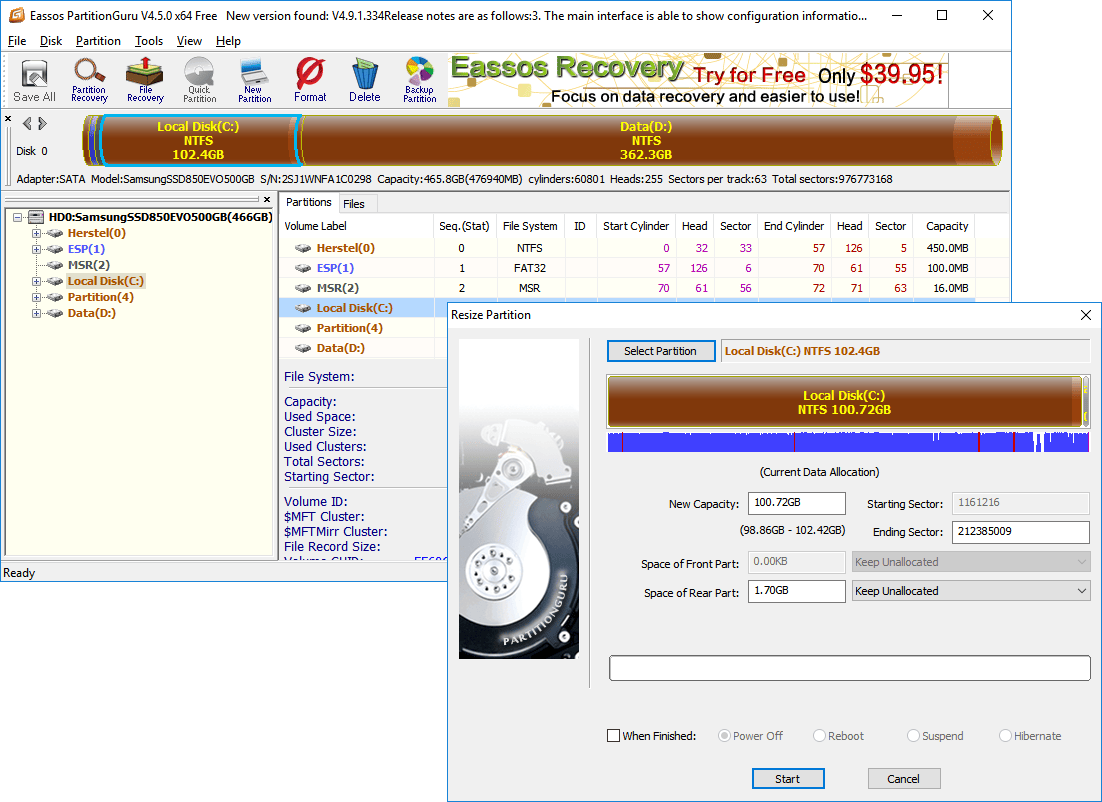Open the Partition menu

[x=98, y=41]
